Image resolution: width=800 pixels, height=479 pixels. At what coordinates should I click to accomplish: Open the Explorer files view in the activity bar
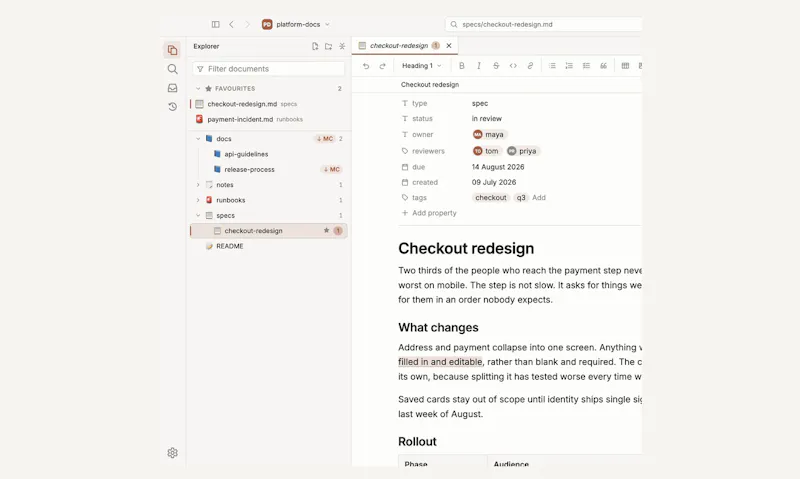pos(172,50)
